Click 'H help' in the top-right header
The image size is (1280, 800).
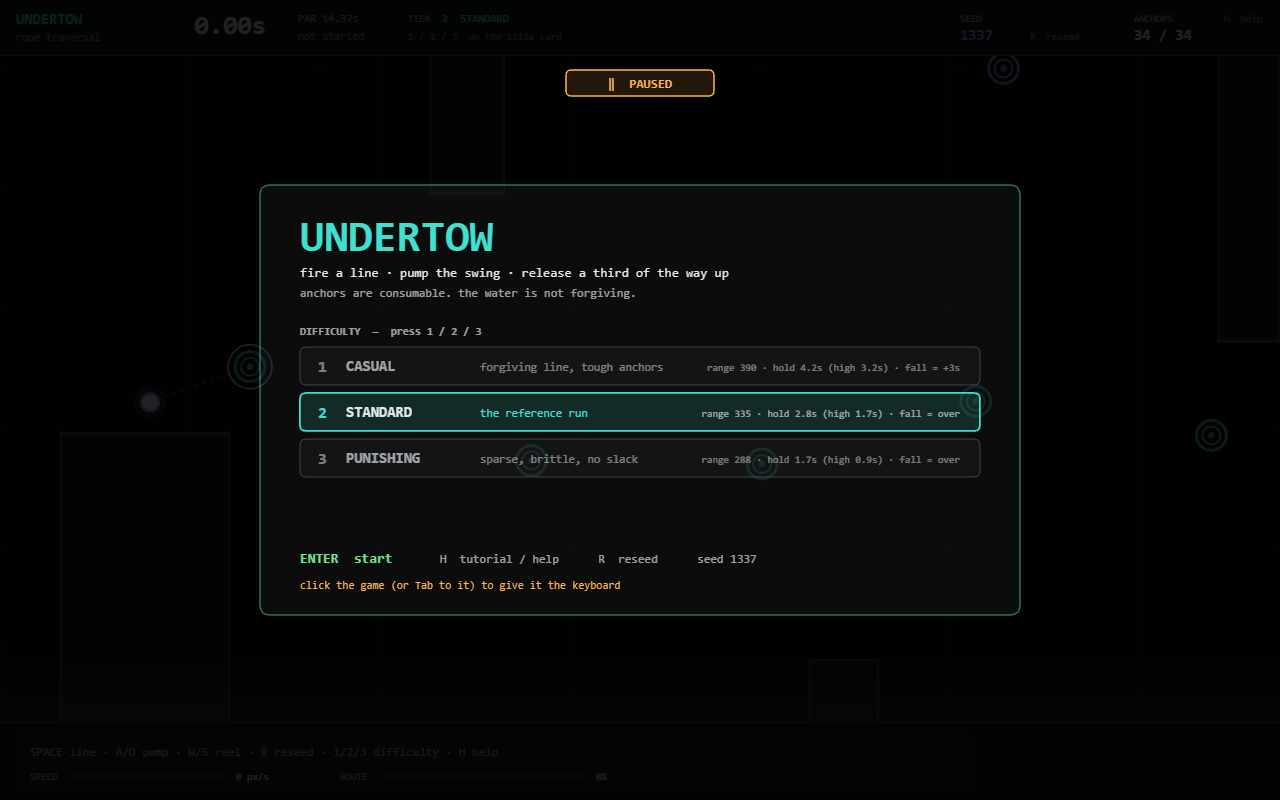(x=1243, y=19)
